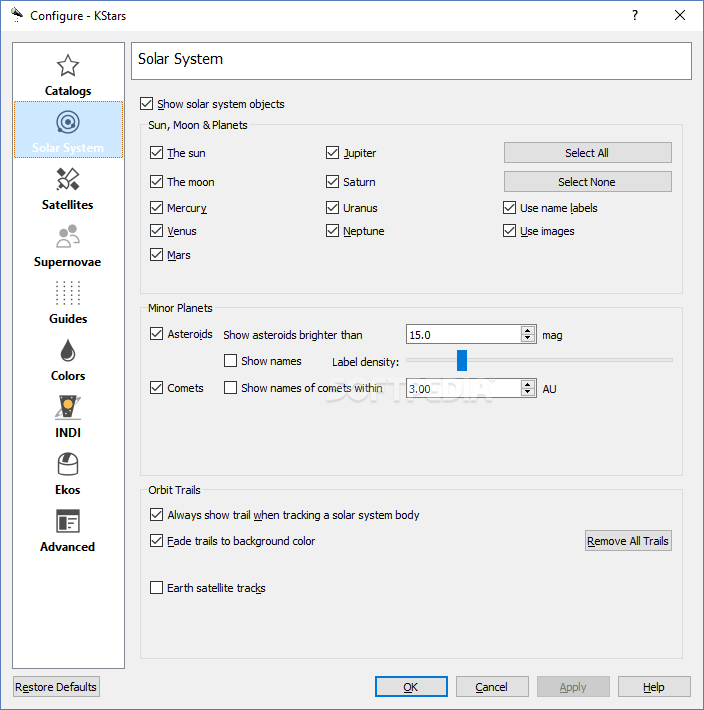
Task: Click the Label density slider handle
Action: coord(462,360)
